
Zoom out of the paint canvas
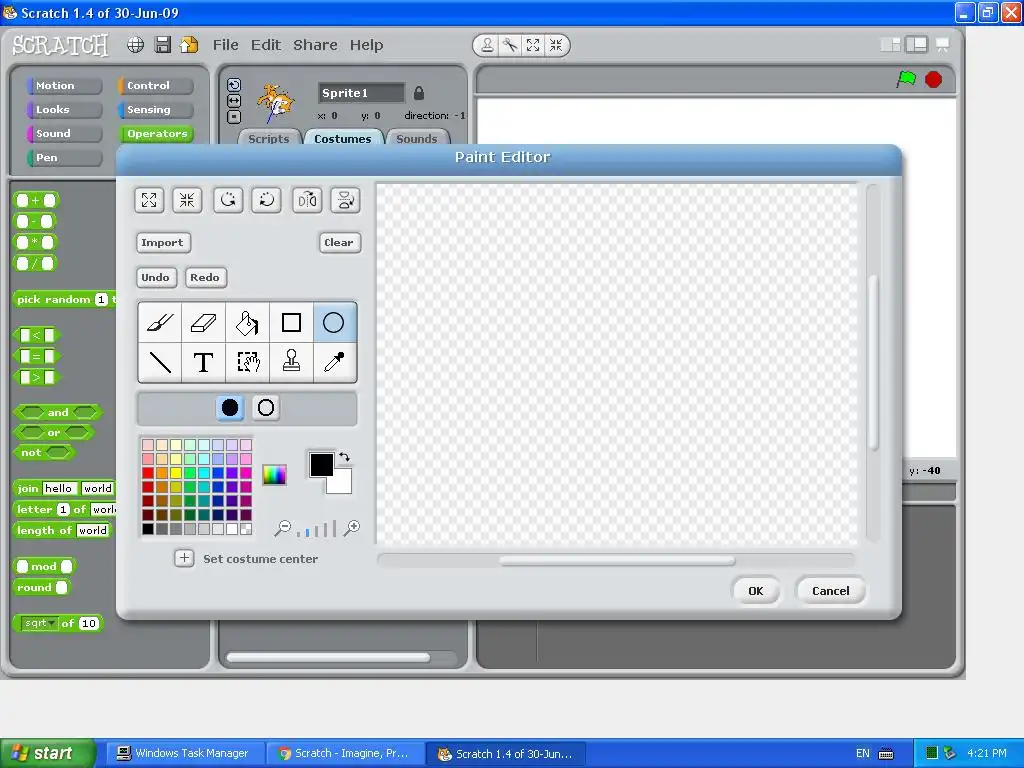pos(283,528)
